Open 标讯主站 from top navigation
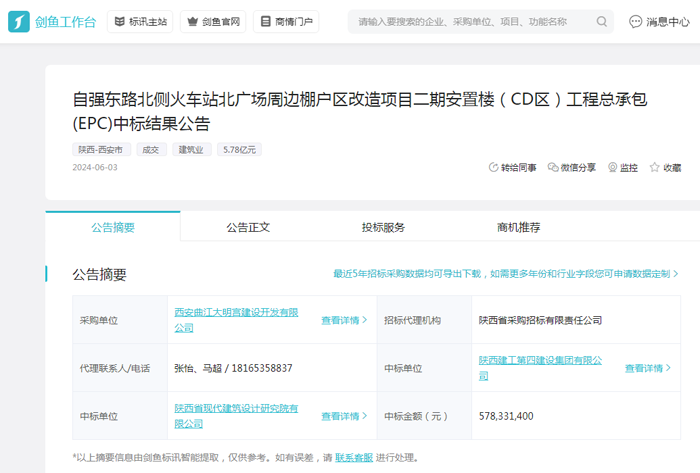700x473 pixels. [x=139, y=21]
